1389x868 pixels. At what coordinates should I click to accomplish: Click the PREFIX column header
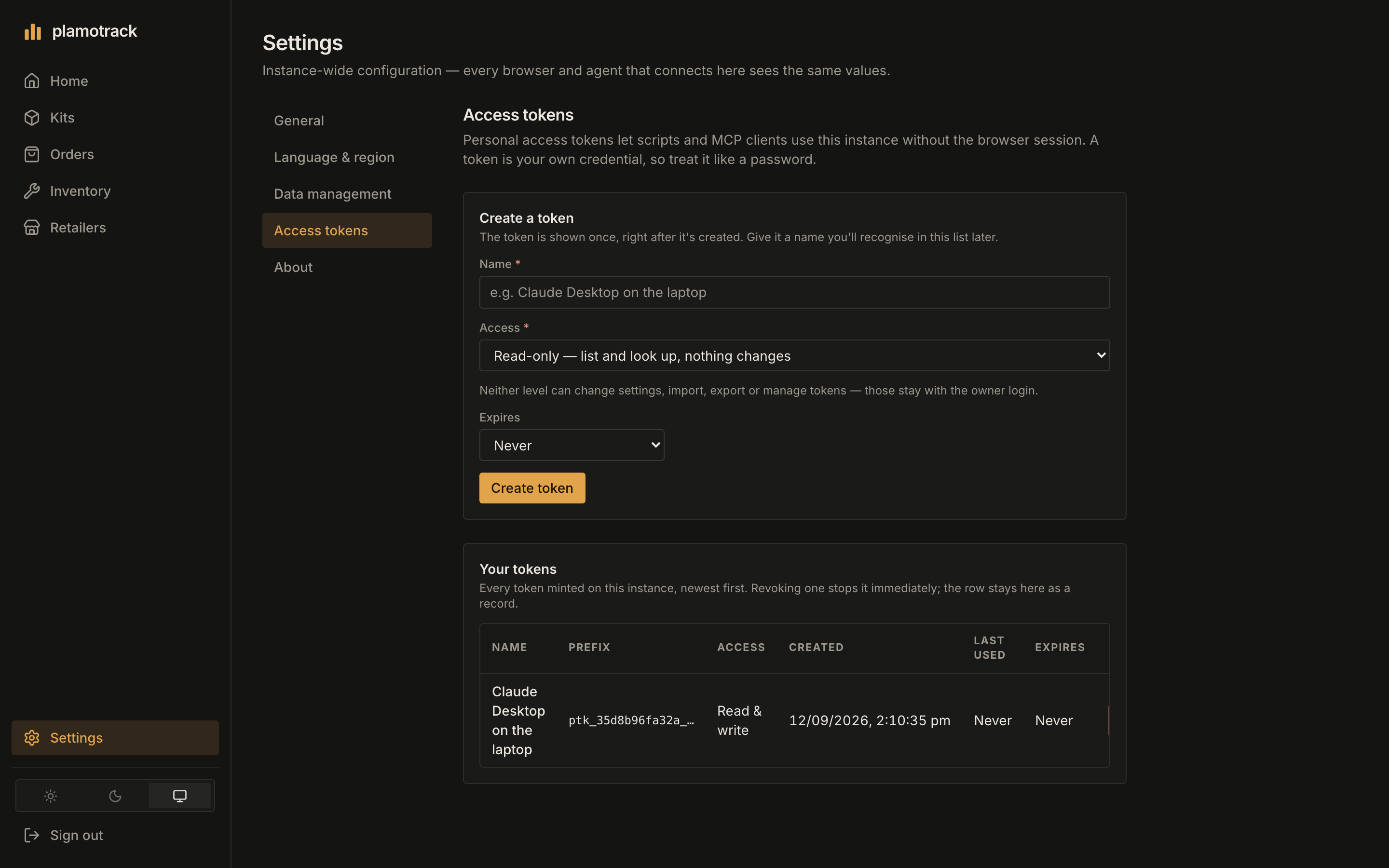pyautogui.click(x=589, y=647)
